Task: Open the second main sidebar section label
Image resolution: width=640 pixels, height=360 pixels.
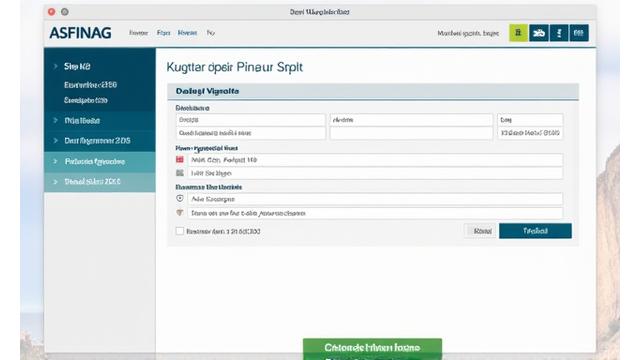Action: pyautogui.click(x=82, y=120)
